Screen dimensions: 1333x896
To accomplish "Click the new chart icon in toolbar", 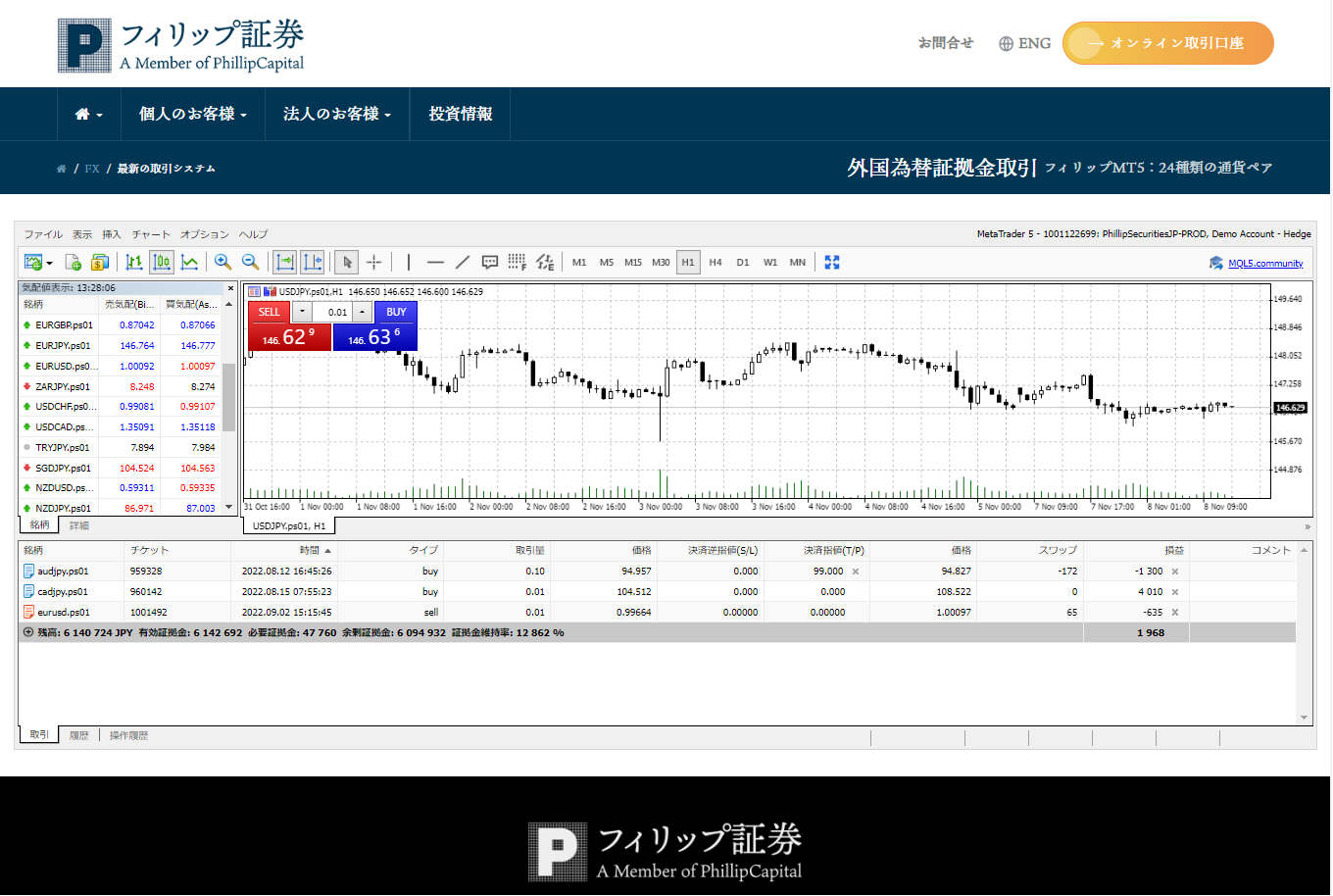I will pos(32,262).
